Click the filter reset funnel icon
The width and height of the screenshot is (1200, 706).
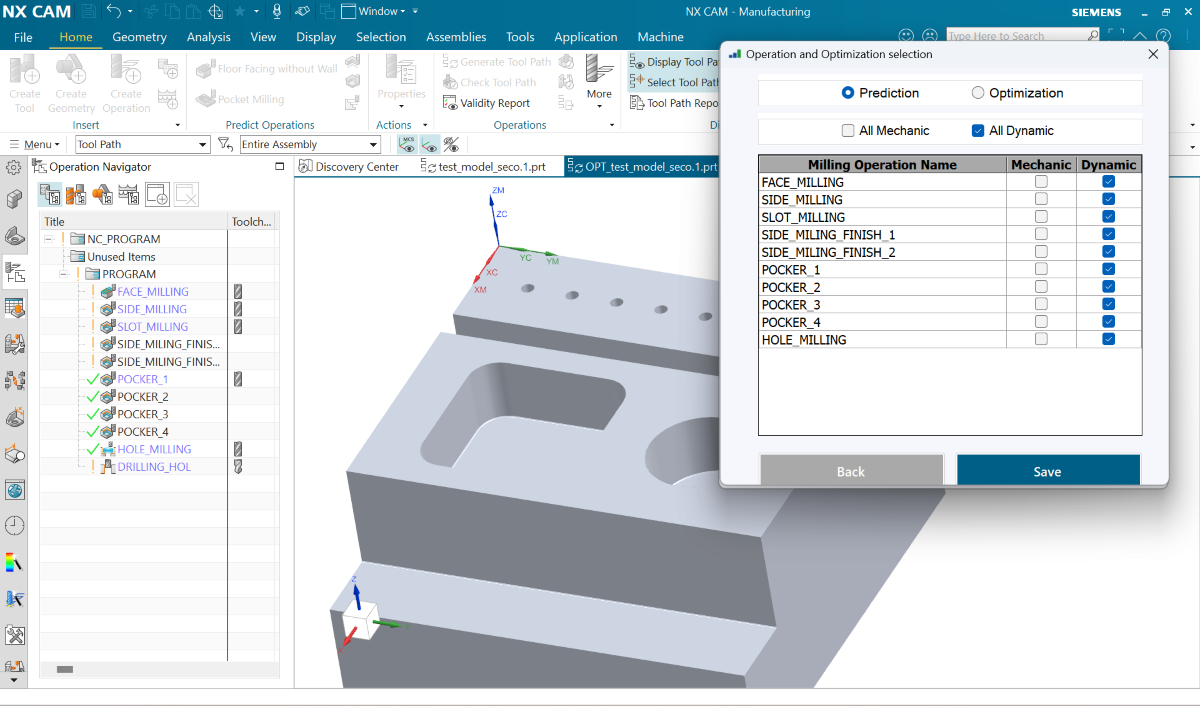pos(225,144)
